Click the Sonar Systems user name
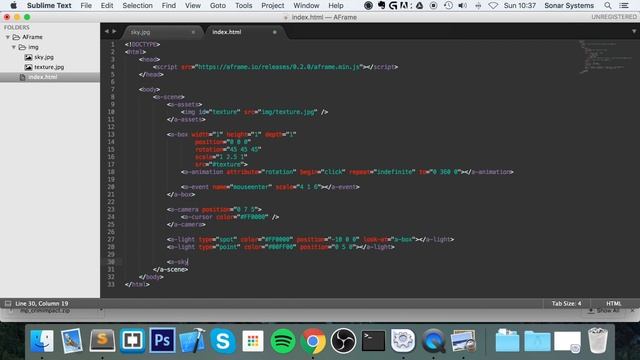640x360 pixels. tap(569, 6)
